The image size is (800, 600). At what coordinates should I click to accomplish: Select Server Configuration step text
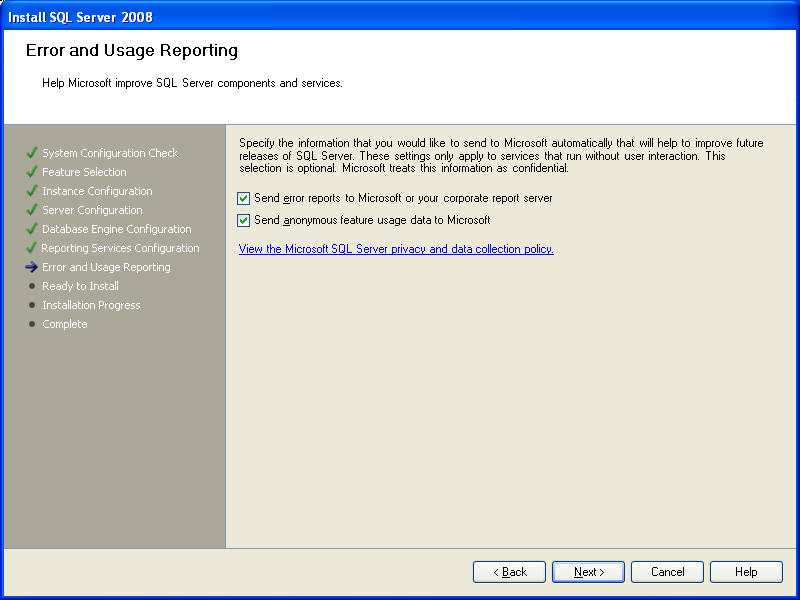click(92, 210)
